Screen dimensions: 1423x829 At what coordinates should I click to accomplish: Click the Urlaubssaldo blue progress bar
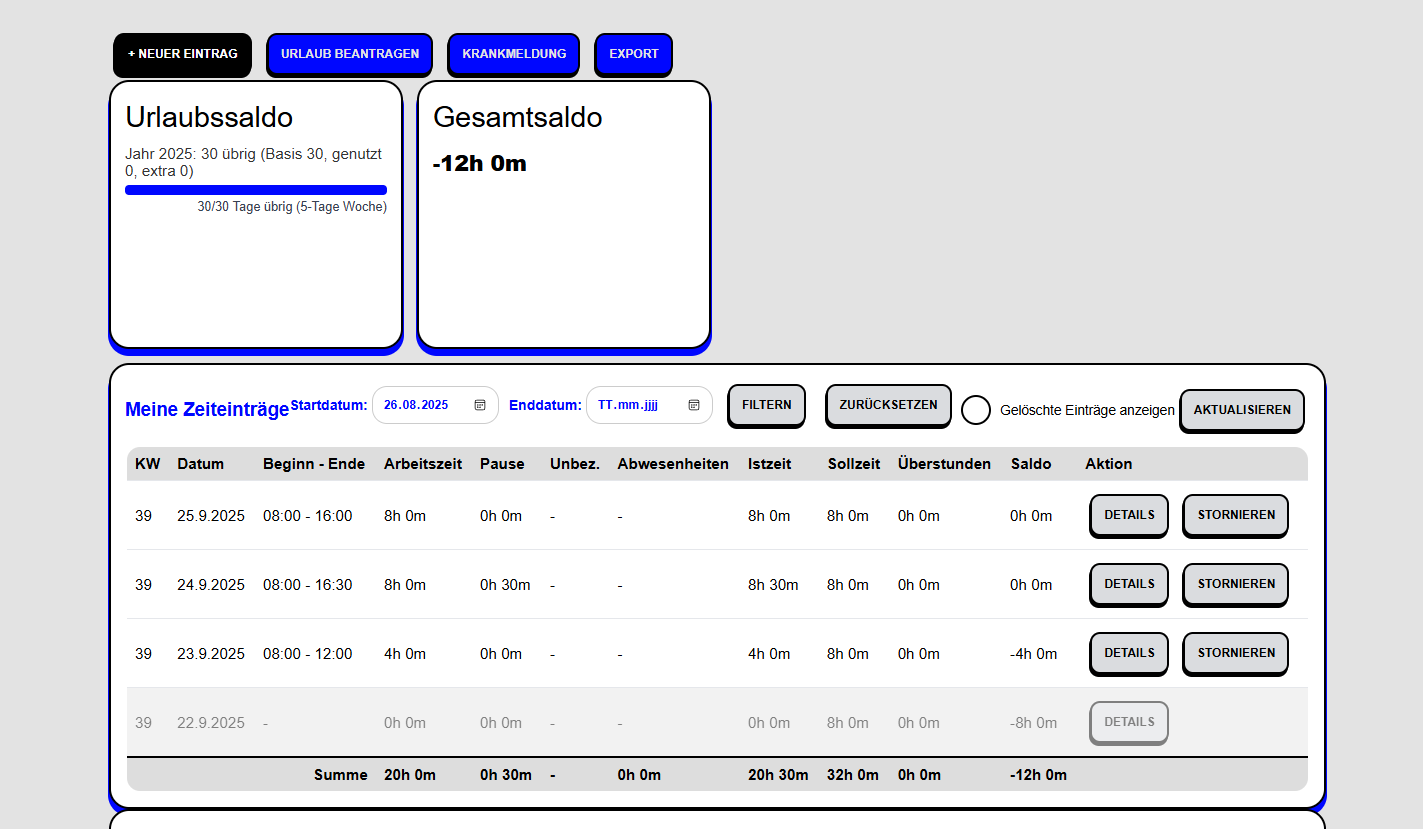pyautogui.click(x=255, y=190)
